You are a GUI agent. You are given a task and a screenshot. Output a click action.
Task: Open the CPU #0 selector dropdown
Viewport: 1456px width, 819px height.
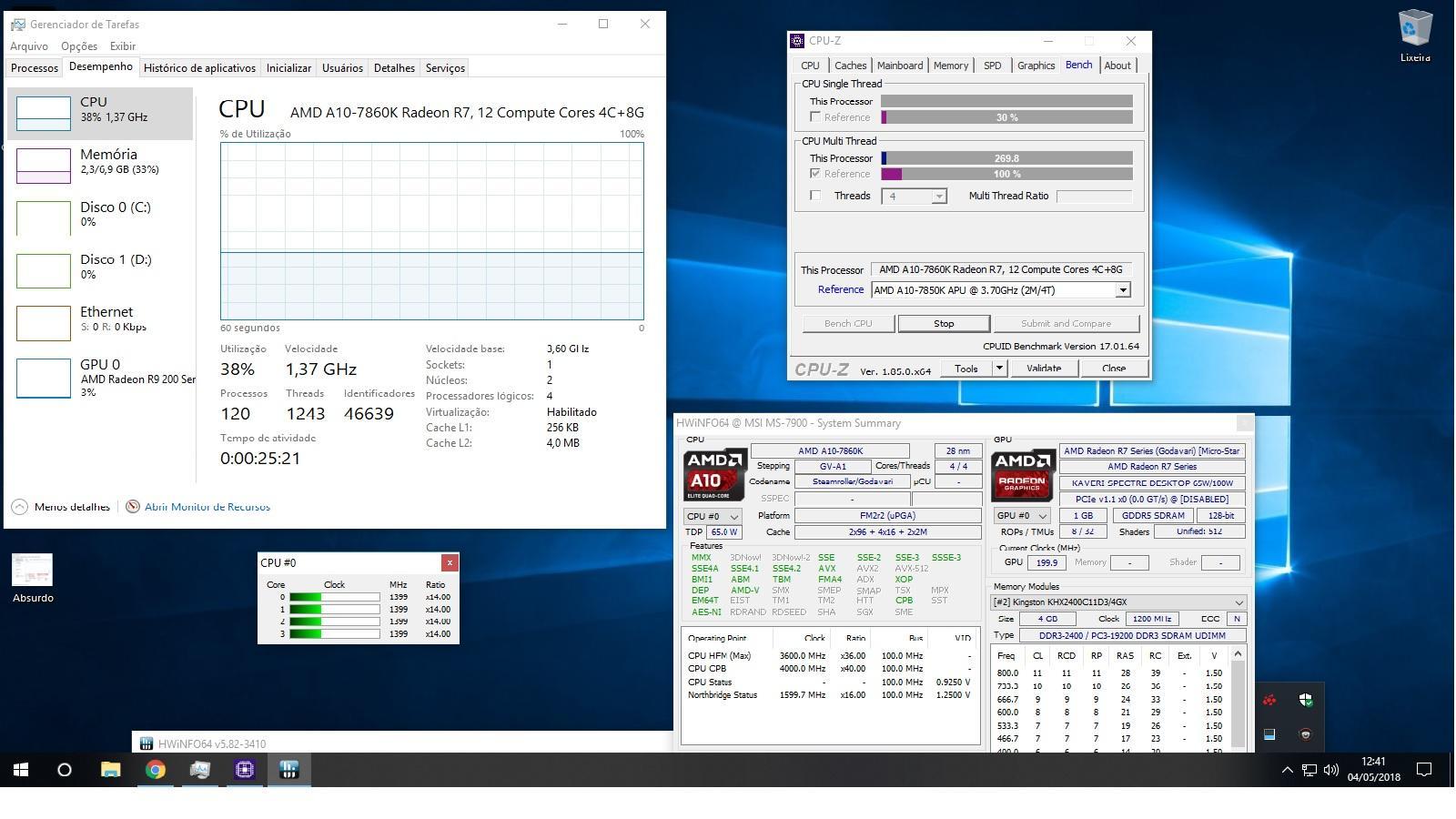coord(713,516)
